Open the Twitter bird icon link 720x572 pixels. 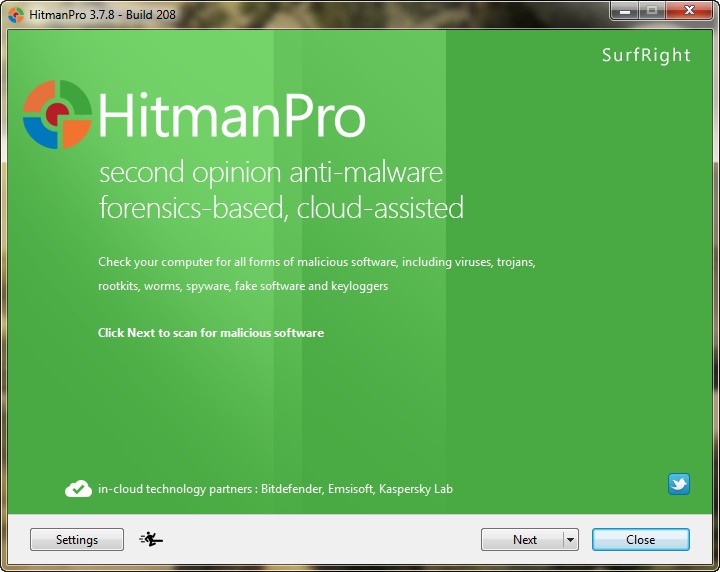pyautogui.click(x=679, y=484)
